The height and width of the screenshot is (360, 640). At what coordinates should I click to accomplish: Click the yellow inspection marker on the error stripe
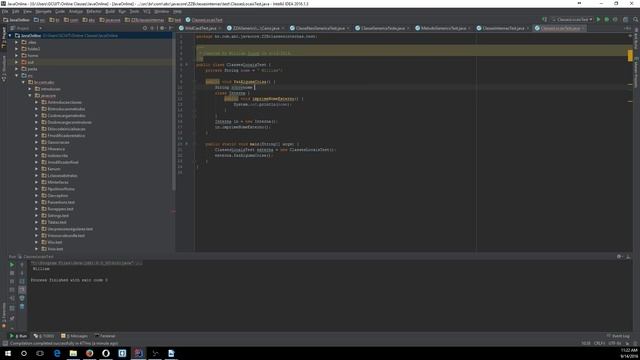pos(630,55)
